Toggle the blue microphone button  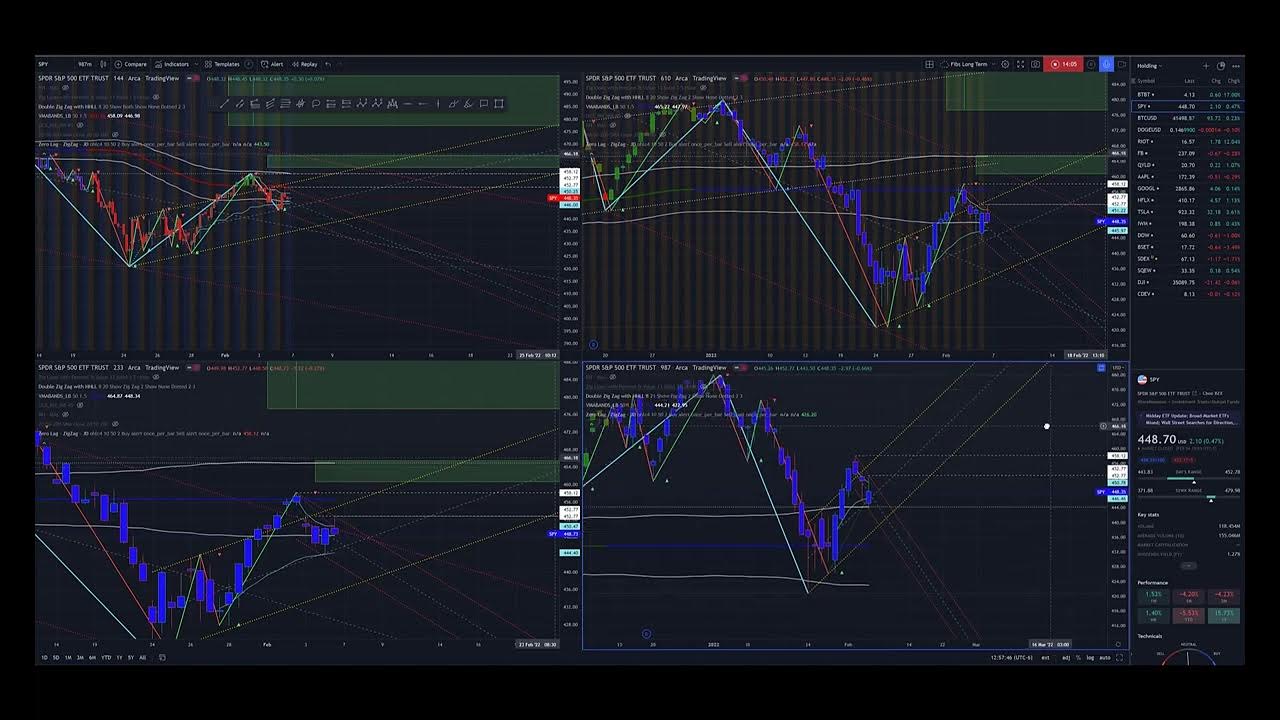tap(1106, 64)
